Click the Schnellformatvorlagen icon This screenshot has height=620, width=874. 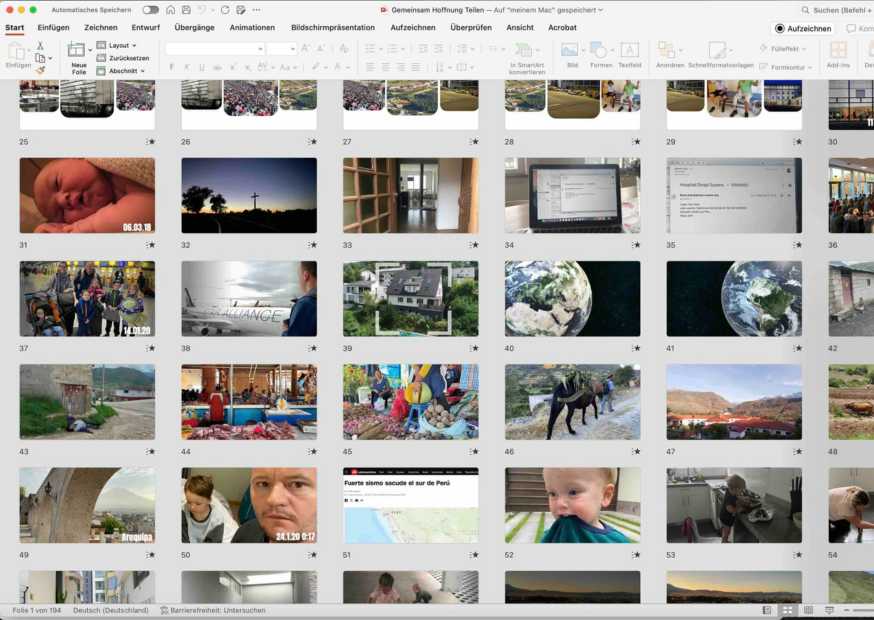(x=717, y=50)
